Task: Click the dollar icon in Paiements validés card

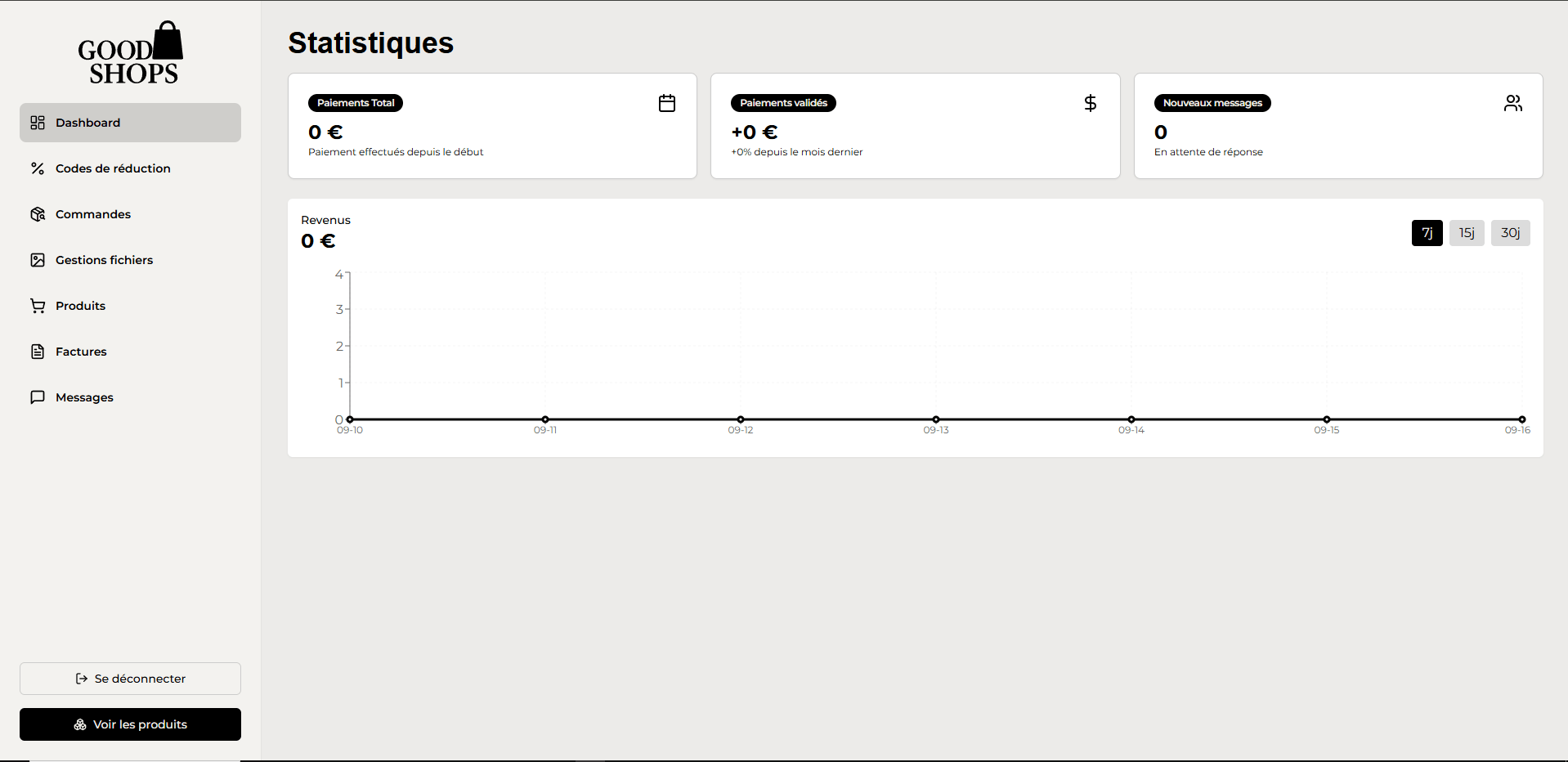Action: click(1090, 103)
